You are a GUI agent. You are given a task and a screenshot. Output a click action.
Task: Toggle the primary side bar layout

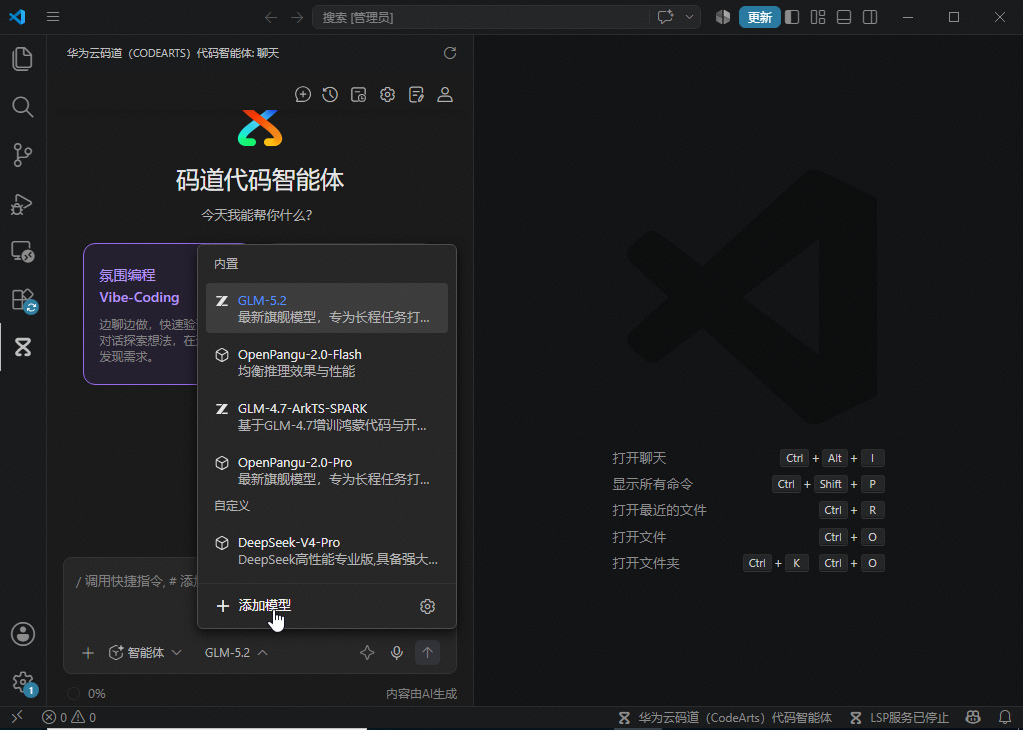(792, 17)
